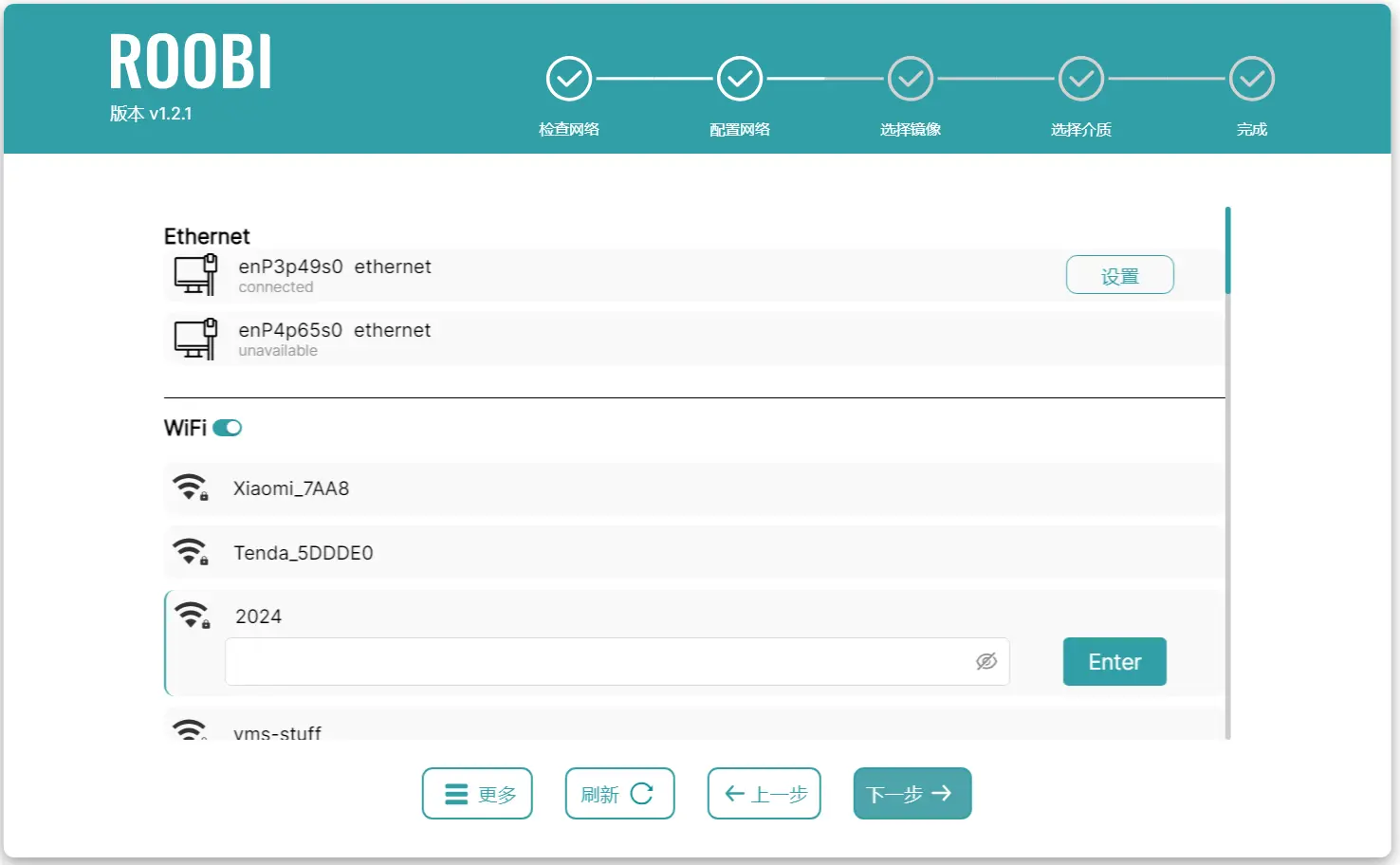Screen dimensions: 1400x865
Task: Submit the WiFi password with Enter button
Action: click(1114, 661)
